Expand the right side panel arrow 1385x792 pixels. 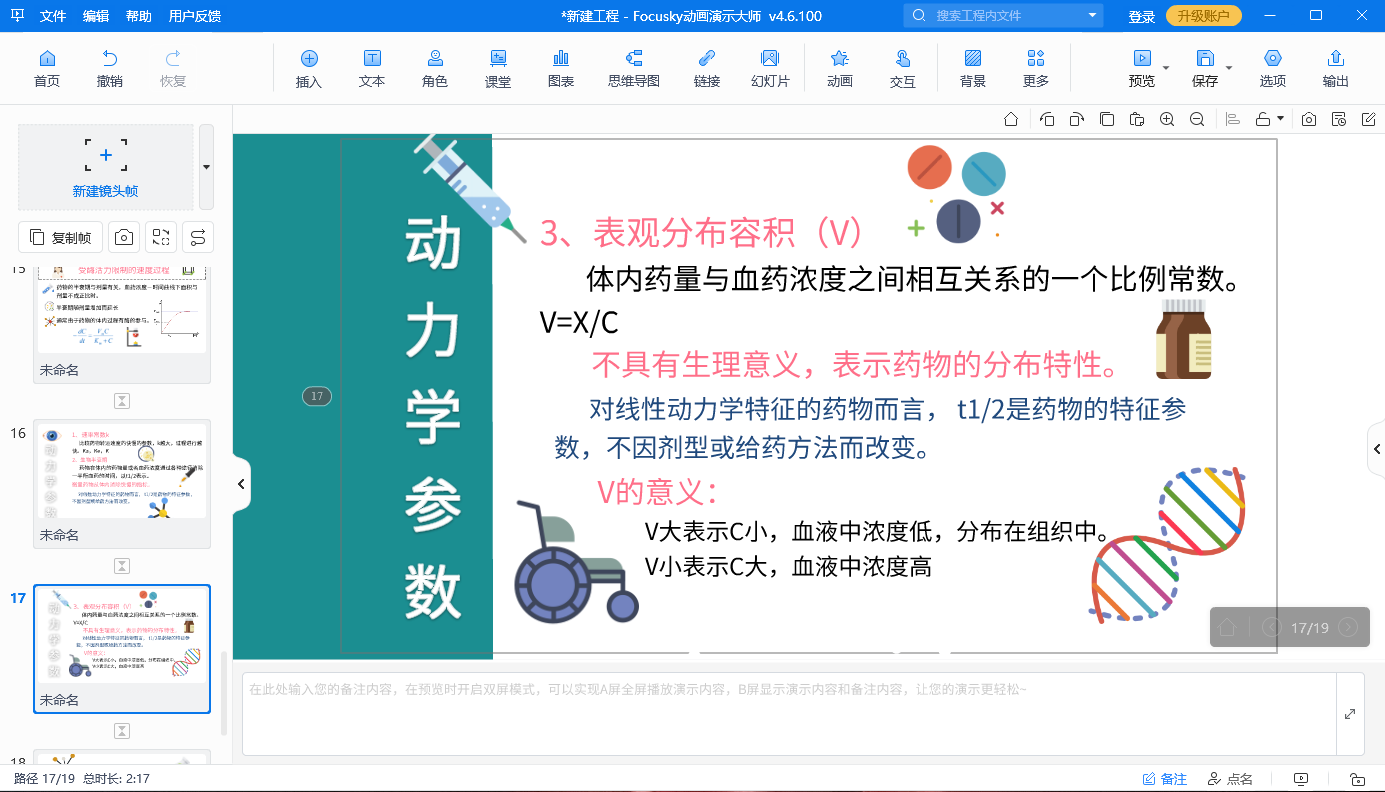(1376, 450)
